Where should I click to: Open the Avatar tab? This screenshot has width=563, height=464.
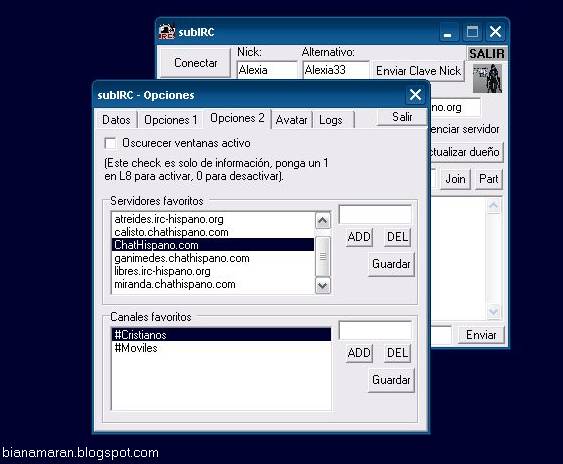(291, 120)
